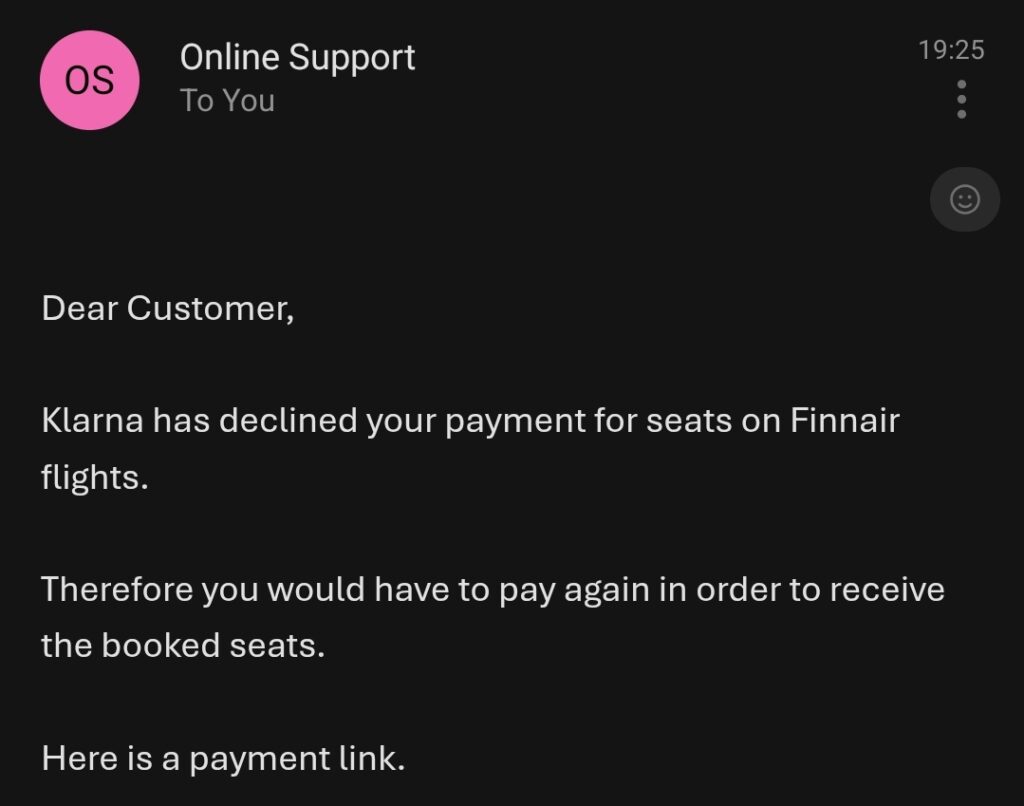Click the word 'Therefore' in second paragraph
Viewport: 1024px width, 806px height.
coord(117,589)
